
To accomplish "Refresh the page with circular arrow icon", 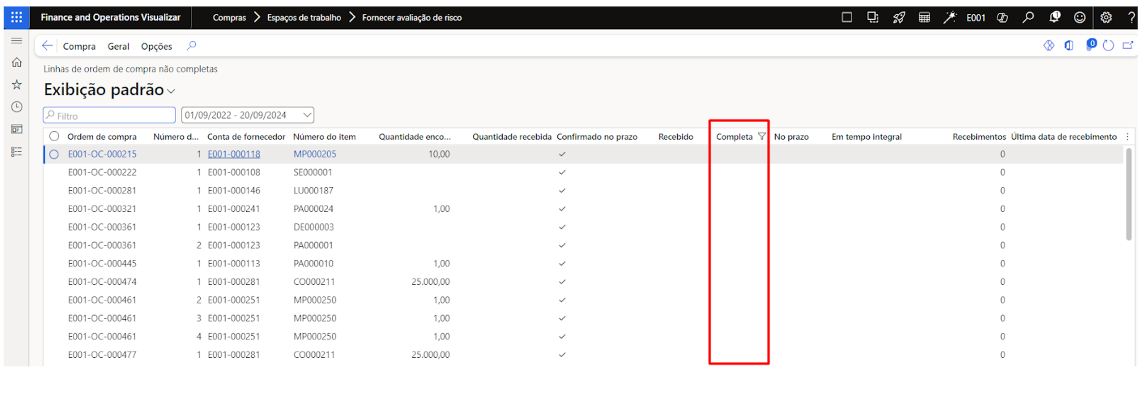I will 1109,46.
